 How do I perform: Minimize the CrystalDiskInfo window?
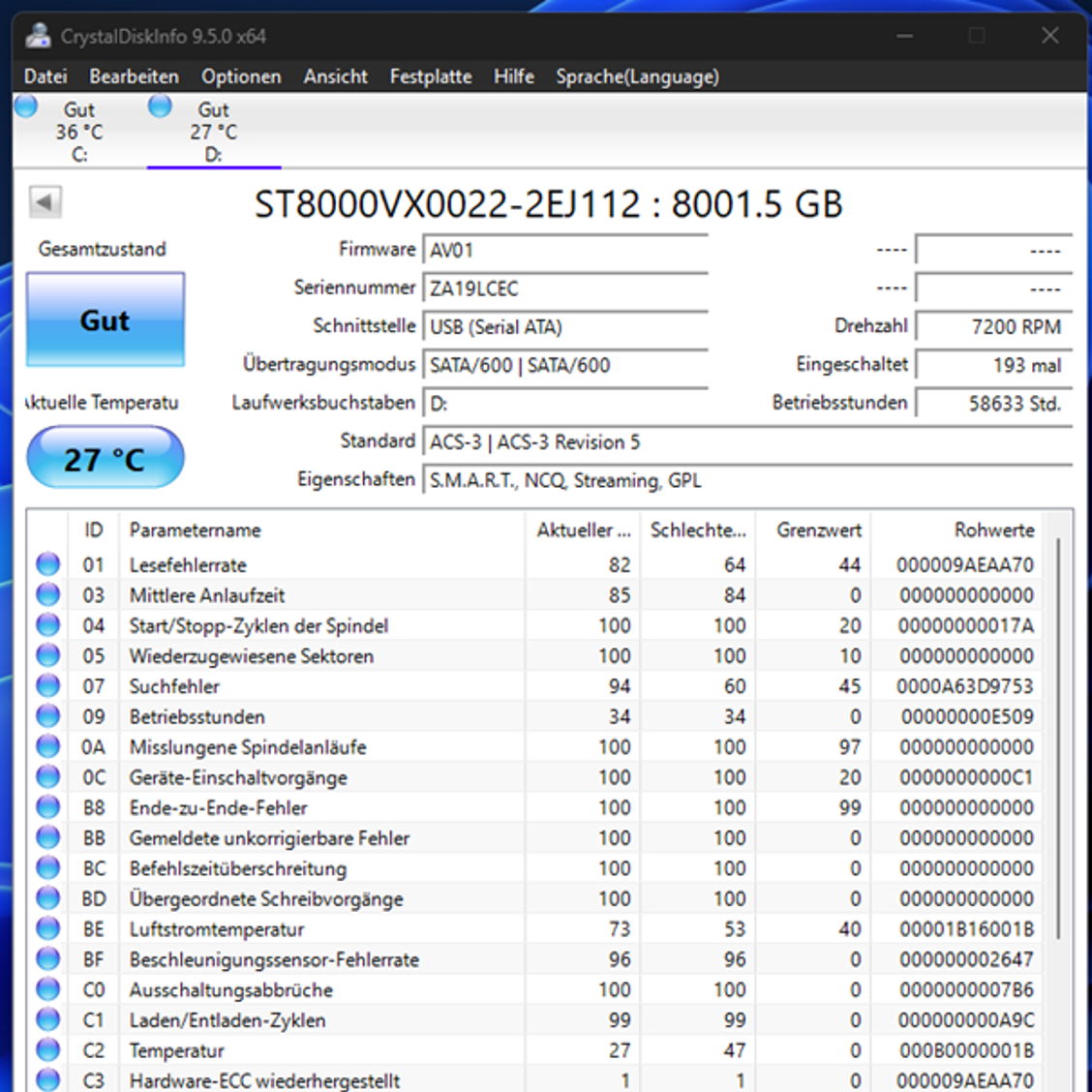point(904,36)
